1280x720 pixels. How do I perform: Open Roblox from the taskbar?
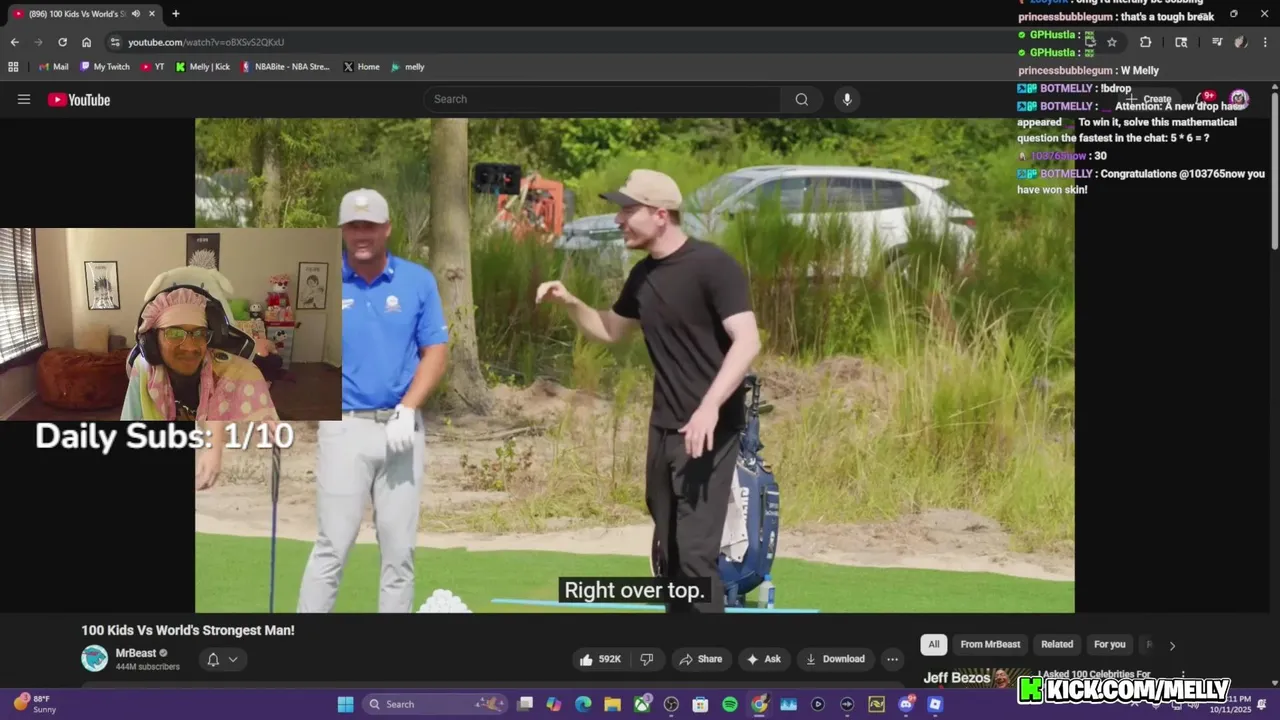pyautogui.click(x=935, y=704)
